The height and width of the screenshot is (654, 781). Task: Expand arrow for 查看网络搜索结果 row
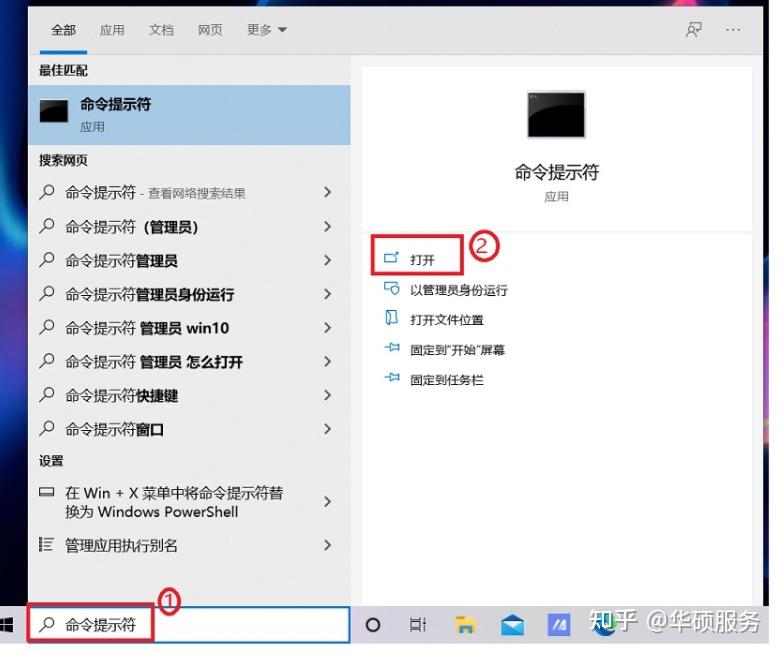328,192
